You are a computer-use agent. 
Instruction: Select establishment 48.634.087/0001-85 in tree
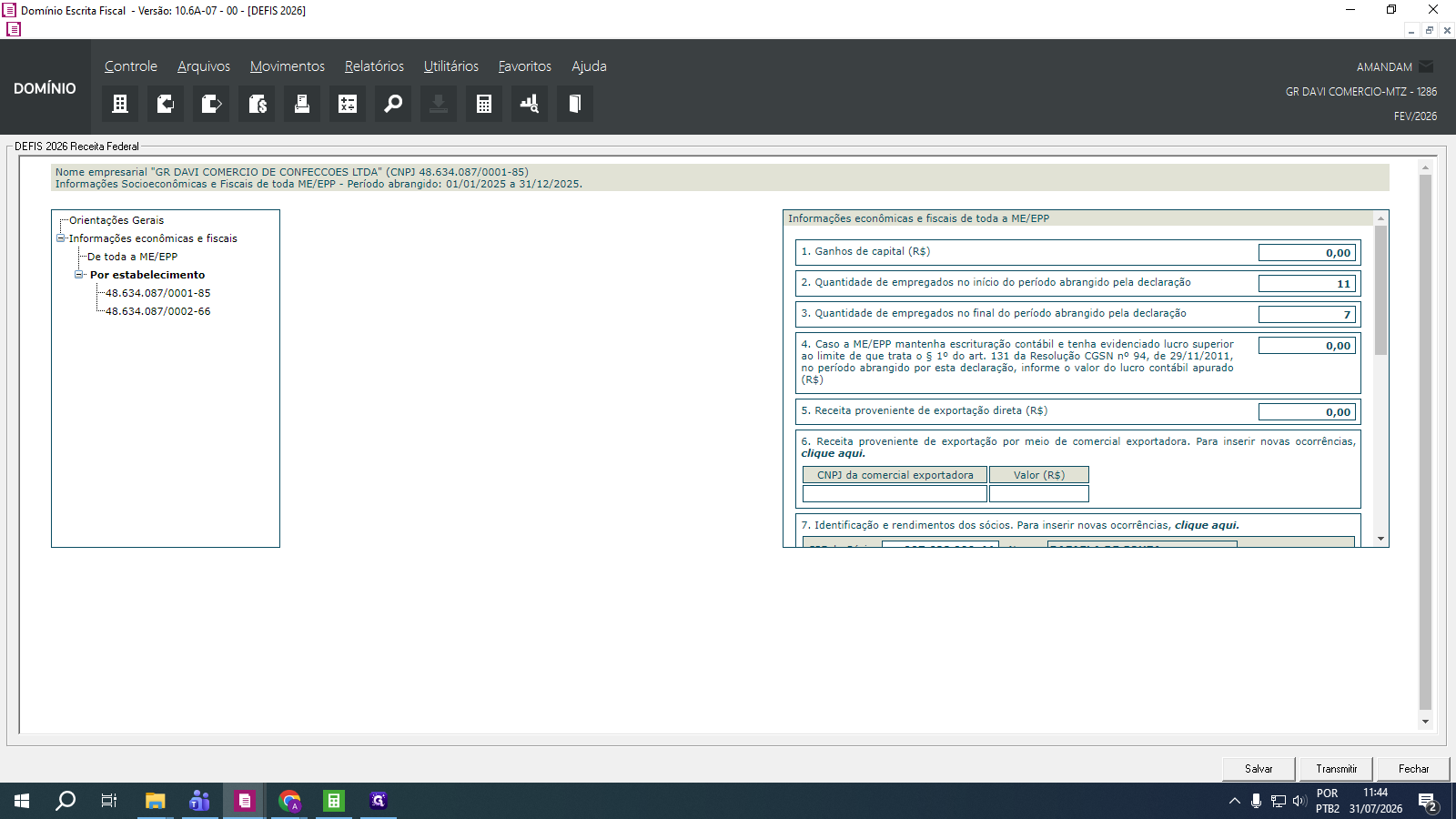point(157,293)
